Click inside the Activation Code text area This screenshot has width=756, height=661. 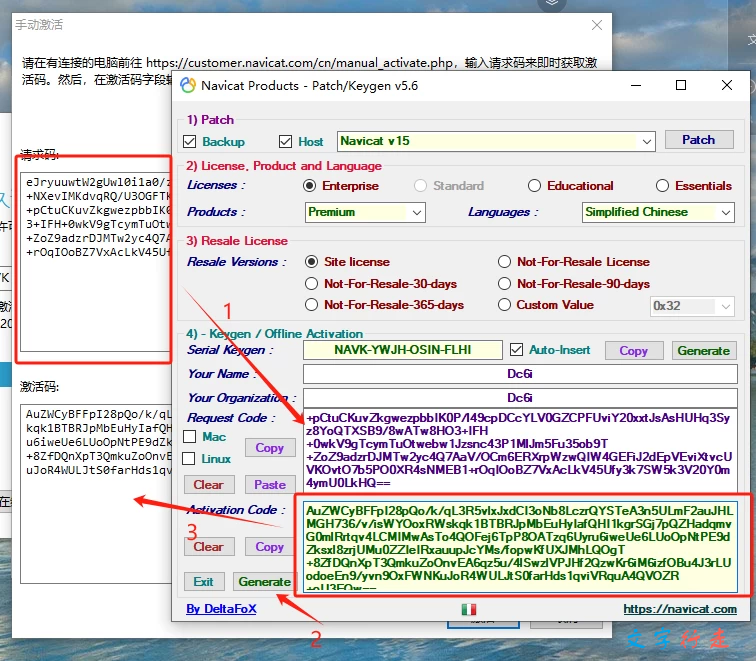[x=520, y=546]
